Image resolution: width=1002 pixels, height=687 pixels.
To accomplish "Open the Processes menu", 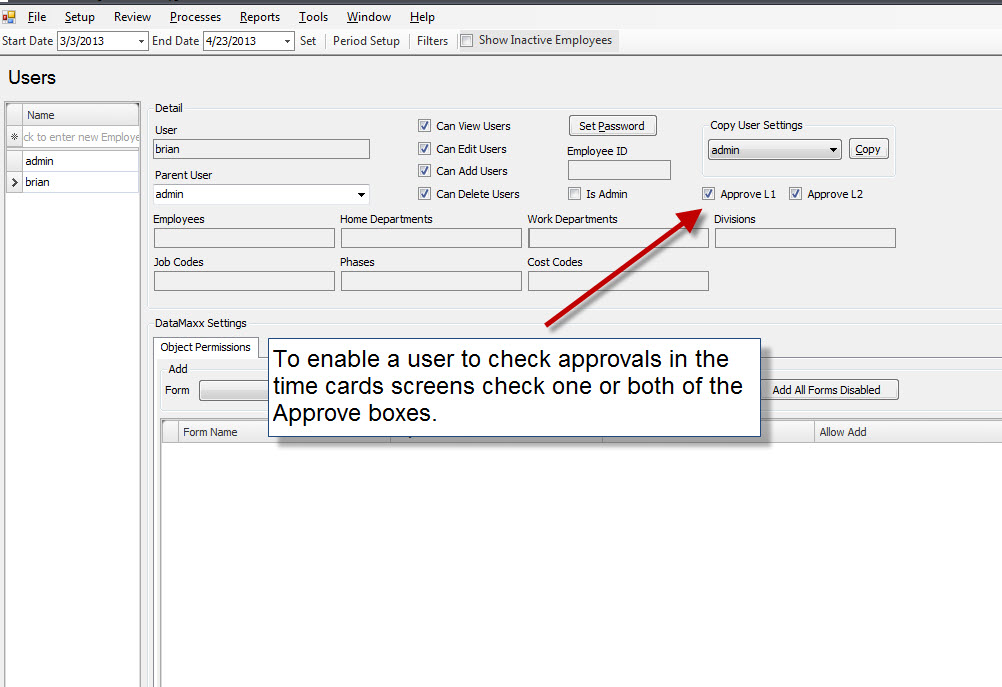I will (195, 17).
